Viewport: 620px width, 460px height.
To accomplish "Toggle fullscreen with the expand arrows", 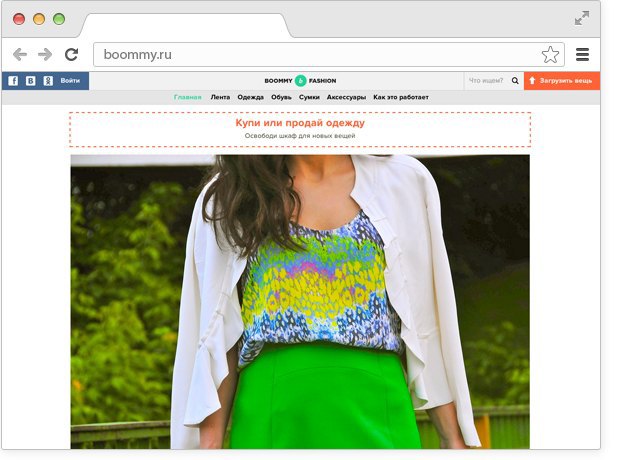I will click(582, 18).
